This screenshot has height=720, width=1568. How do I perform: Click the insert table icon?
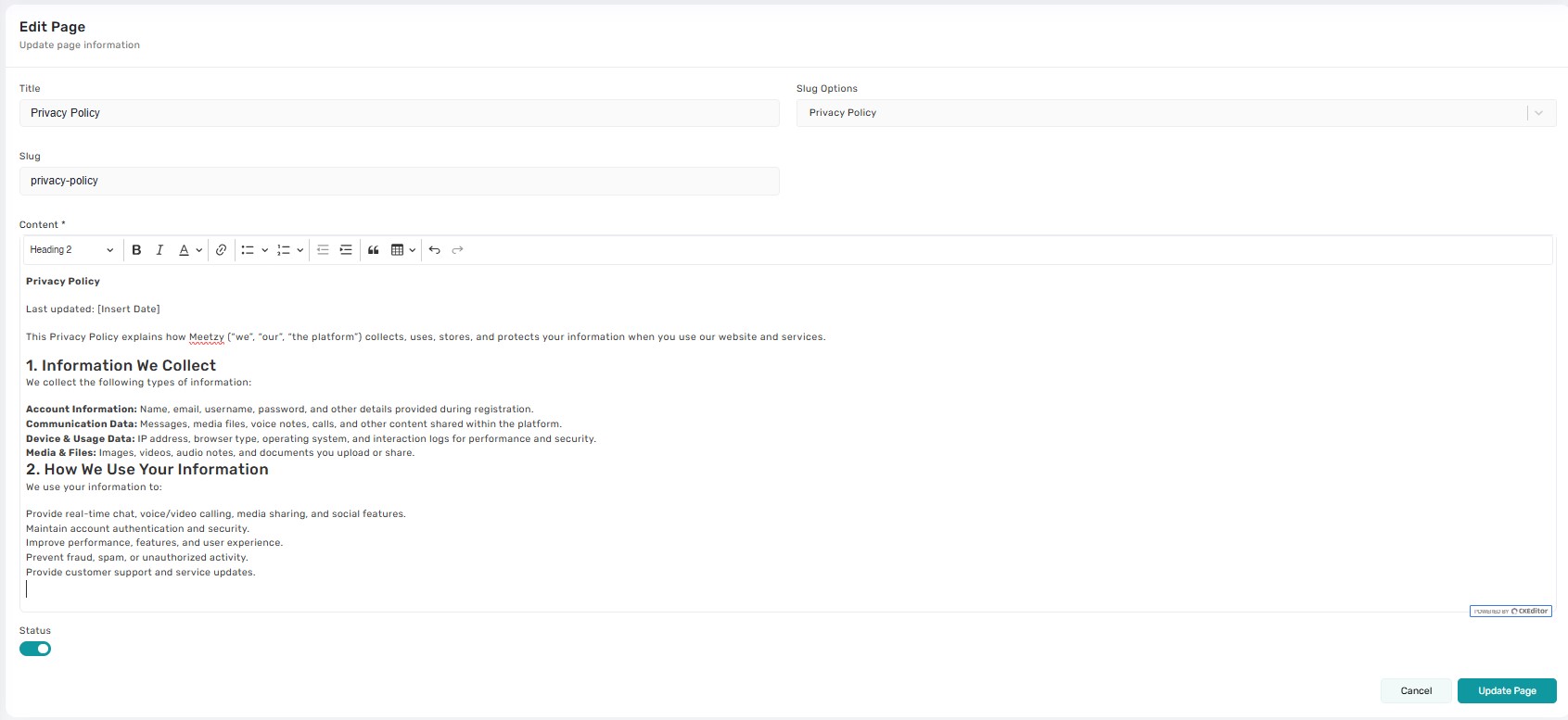coord(398,250)
